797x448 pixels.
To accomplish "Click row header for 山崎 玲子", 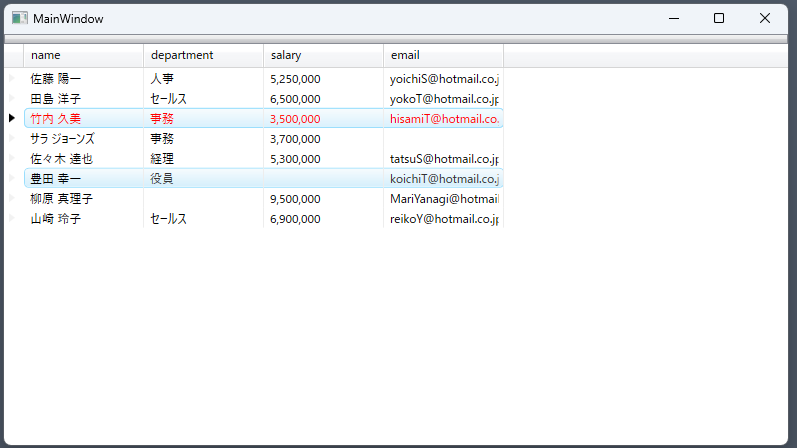I will 12,218.
